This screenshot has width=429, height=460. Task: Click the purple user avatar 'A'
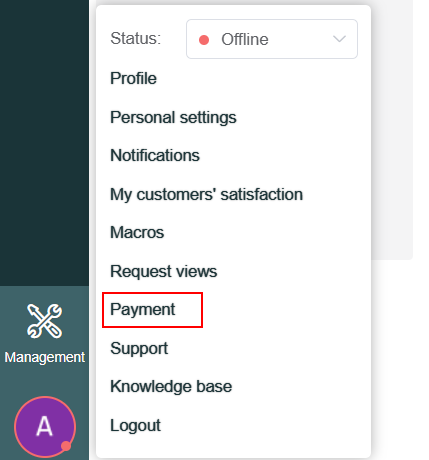click(45, 427)
